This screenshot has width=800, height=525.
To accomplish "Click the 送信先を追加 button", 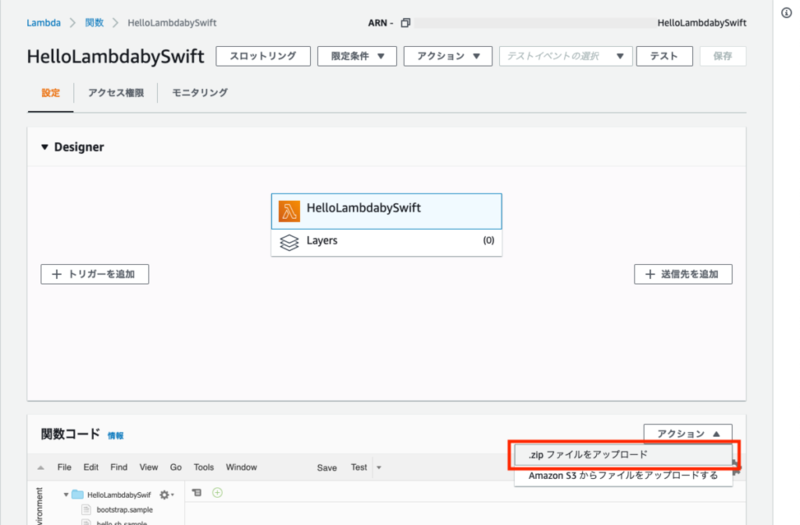I will tap(683, 274).
